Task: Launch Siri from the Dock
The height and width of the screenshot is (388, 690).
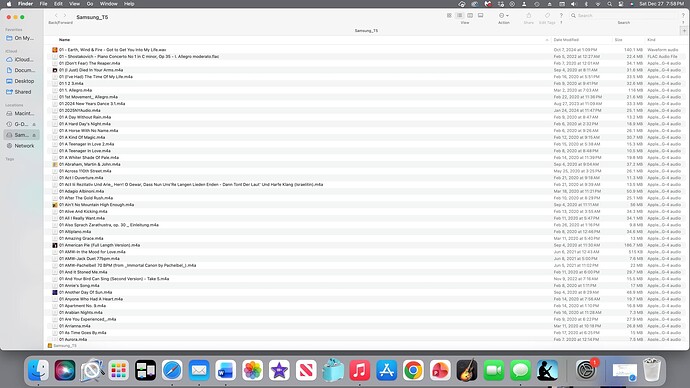Action: (65, 370)
